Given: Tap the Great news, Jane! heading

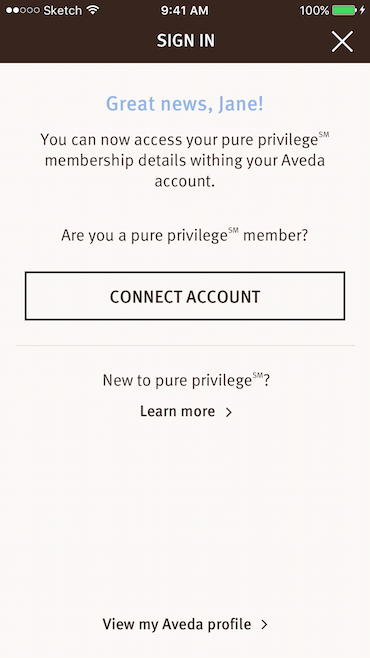Looking at the screenshot, I should pyautogui.click(x=185, y=104).
